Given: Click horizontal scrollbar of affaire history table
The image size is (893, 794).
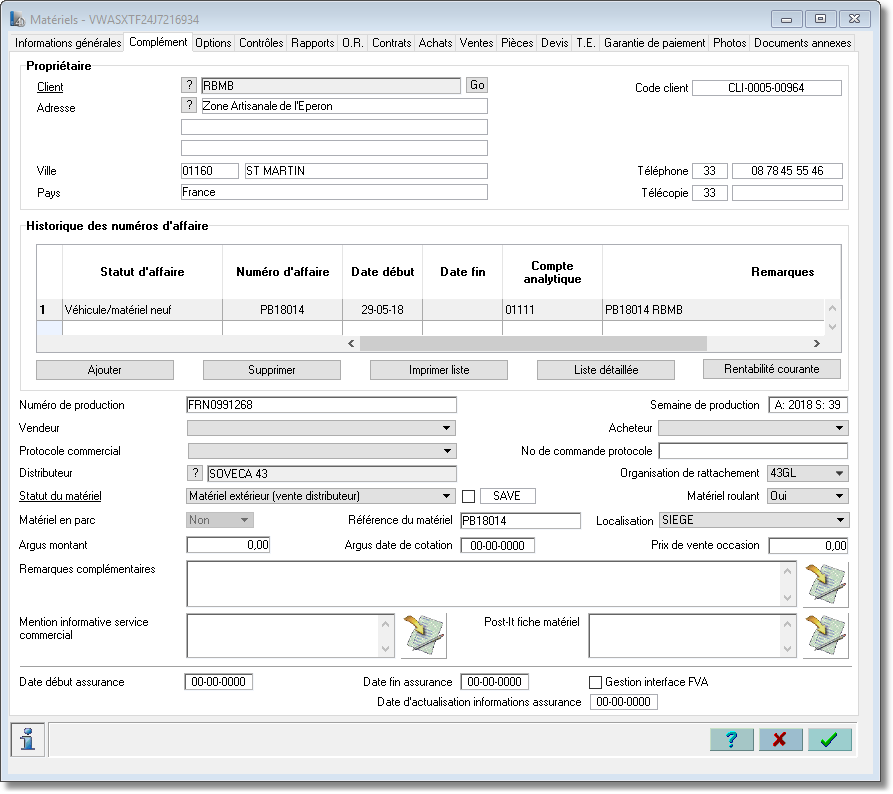Looking at the screenshot, I should (533, 343).
